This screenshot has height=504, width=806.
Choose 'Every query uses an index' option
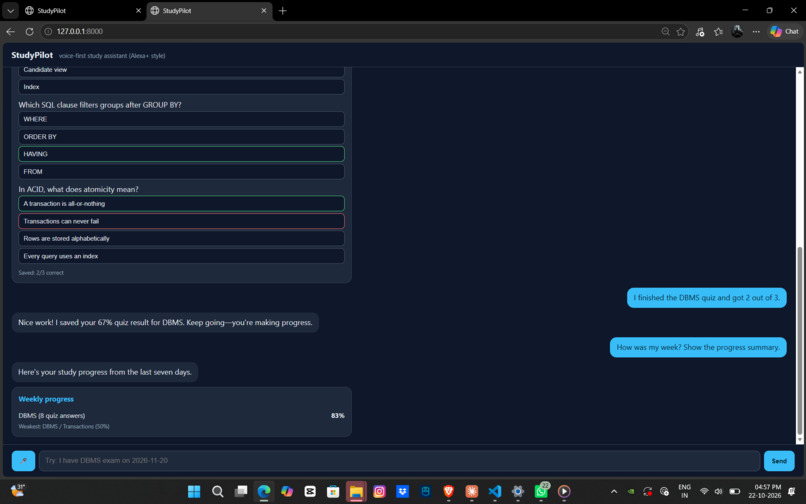pos(181,256)
